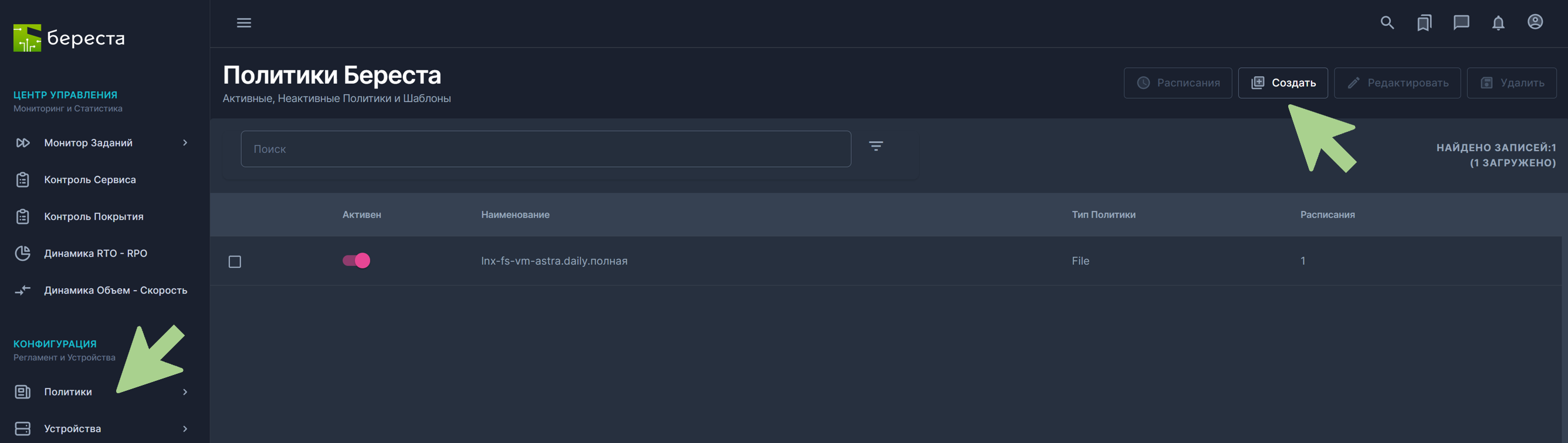The width and height of the screenshot is (1568, 443).
Task: Open Динамика RTO - RPO page
Action: pos(95,253)
